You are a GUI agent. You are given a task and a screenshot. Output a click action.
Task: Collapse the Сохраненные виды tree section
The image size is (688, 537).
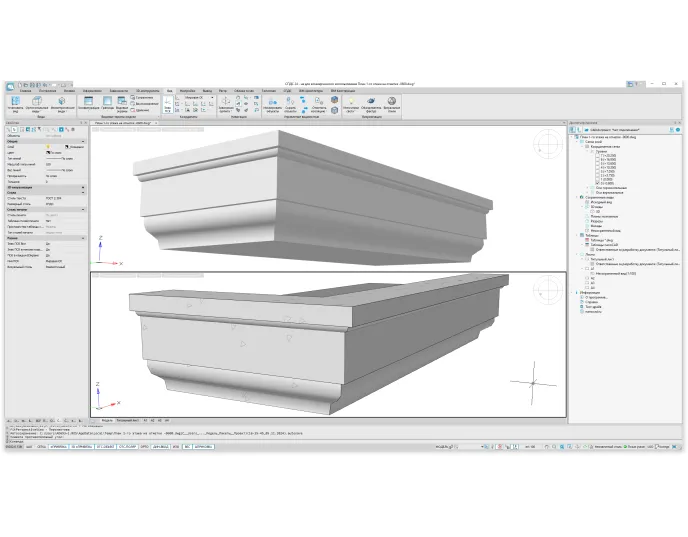point(579,197)
